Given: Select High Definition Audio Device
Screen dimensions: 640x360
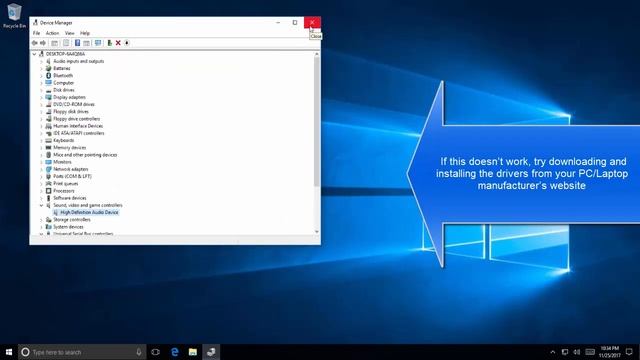Looking at the screenshot, I should [89, 212].
